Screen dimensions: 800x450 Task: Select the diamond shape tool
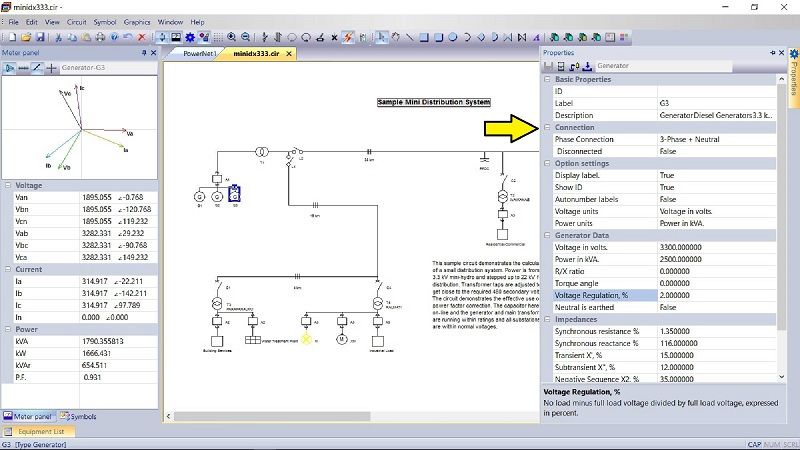[481, 37]
